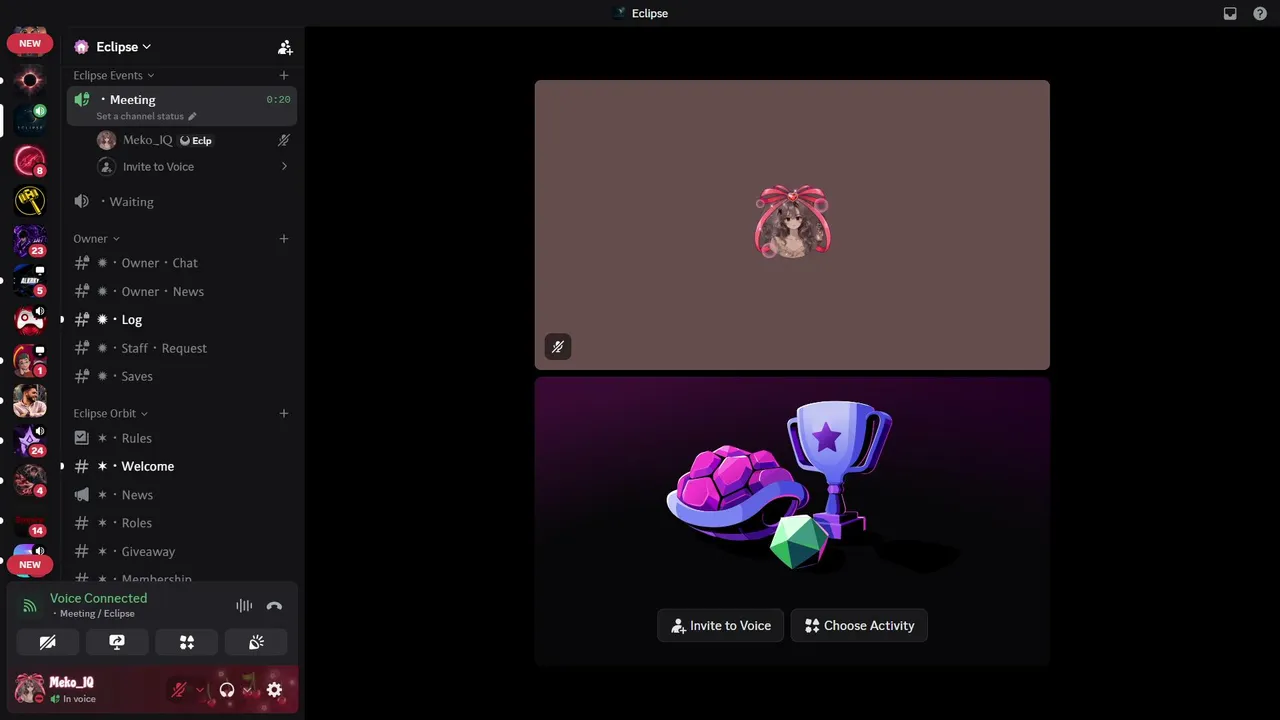Open the server icon with badge 4
Image resolution: width=1280 pixels, height=720 pixels.
(30, 481)
